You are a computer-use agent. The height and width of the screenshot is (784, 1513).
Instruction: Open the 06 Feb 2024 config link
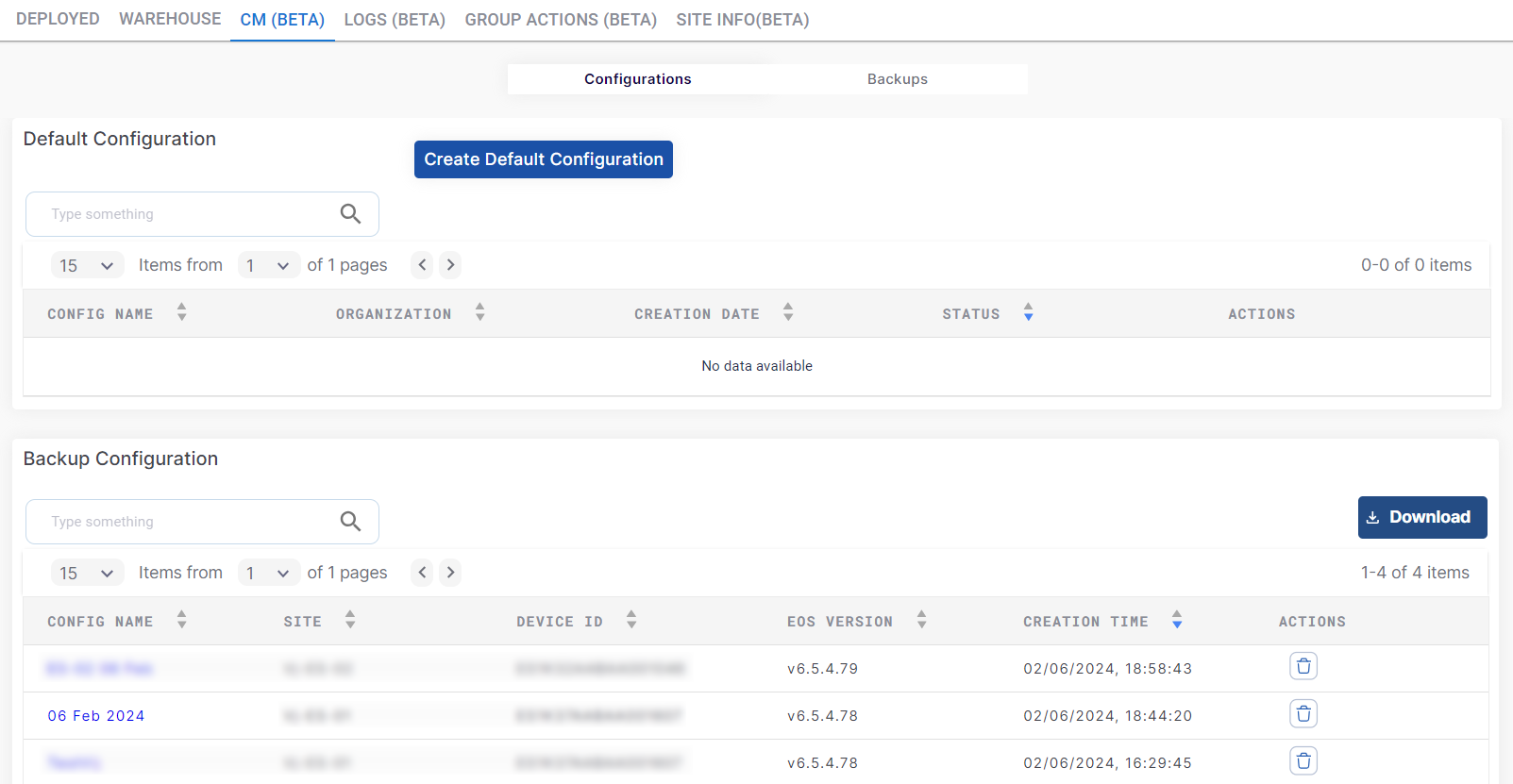96,716
